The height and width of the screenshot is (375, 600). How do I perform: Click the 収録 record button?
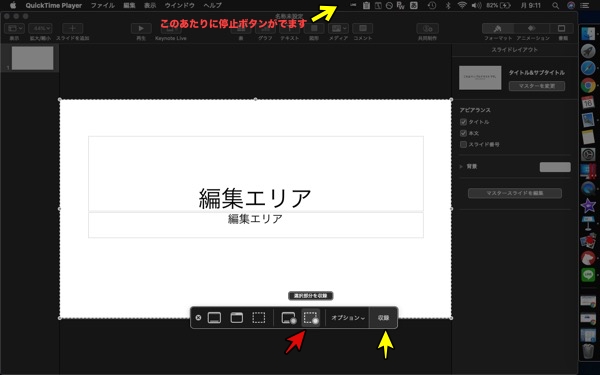(383, 318)
